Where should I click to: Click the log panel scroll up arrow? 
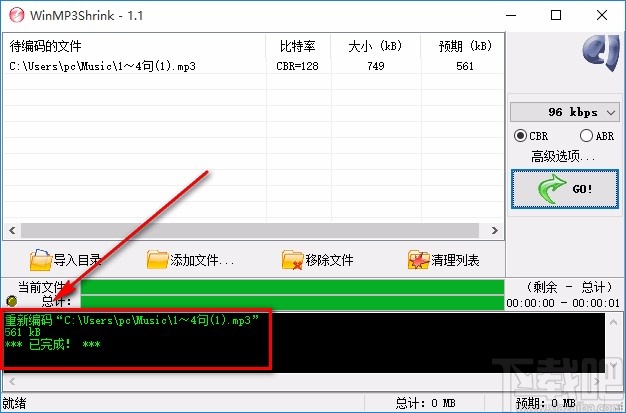point(614,322)
